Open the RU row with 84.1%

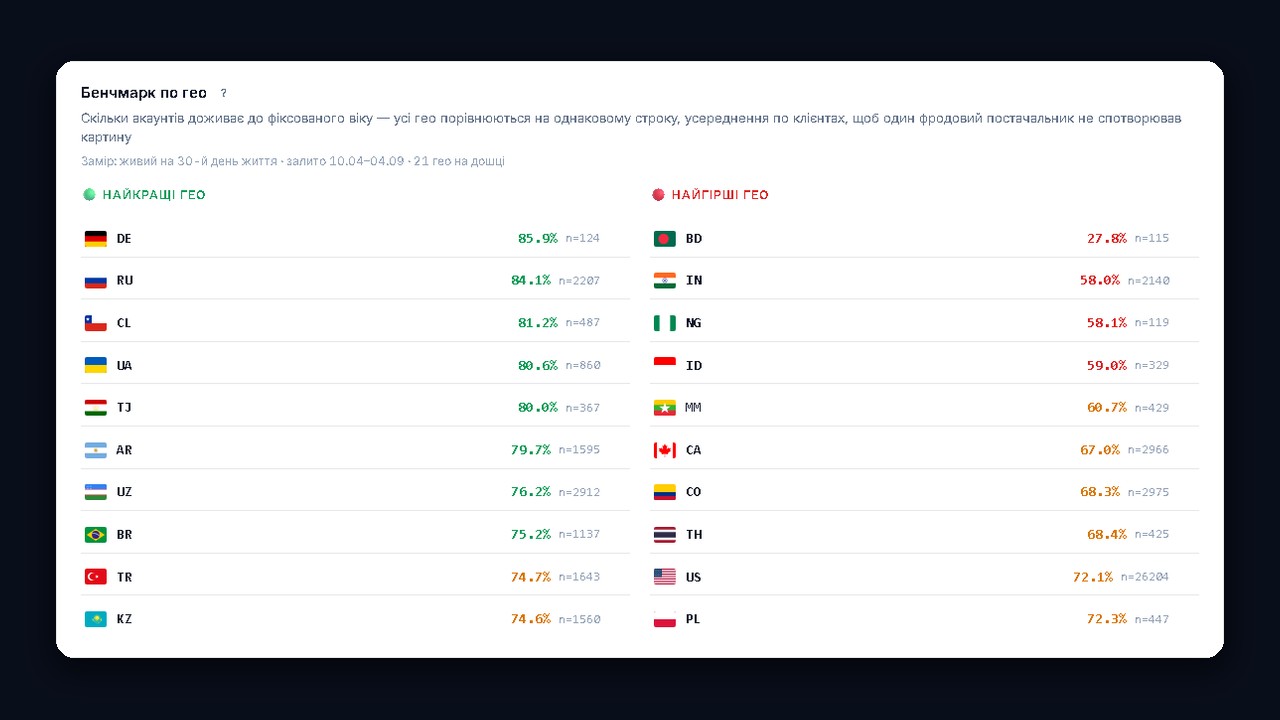[x=355, y=280]
